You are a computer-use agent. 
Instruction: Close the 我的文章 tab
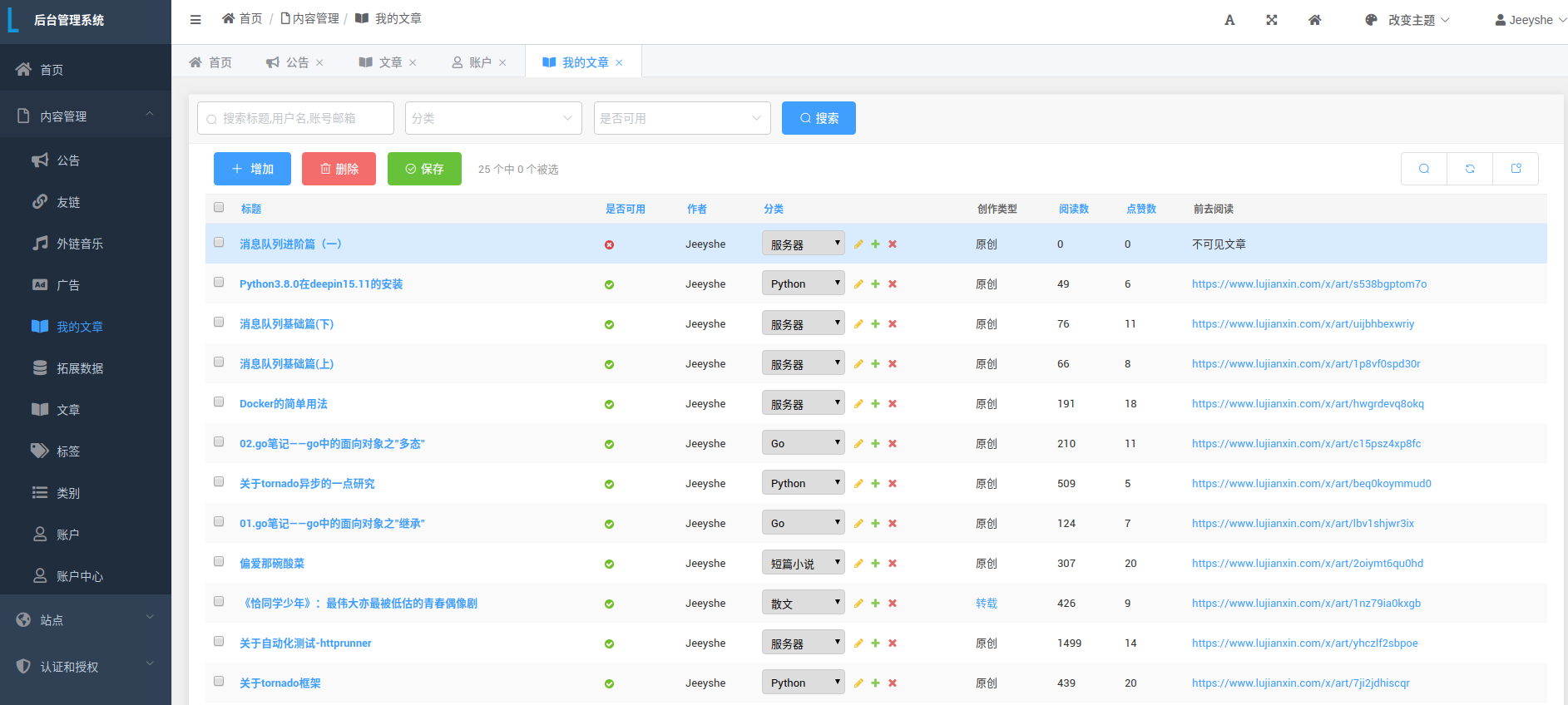tap(619, 63)
